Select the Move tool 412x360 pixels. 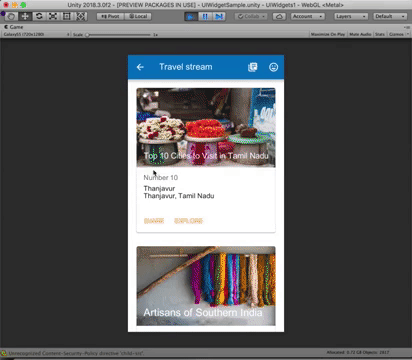(25, 16)
